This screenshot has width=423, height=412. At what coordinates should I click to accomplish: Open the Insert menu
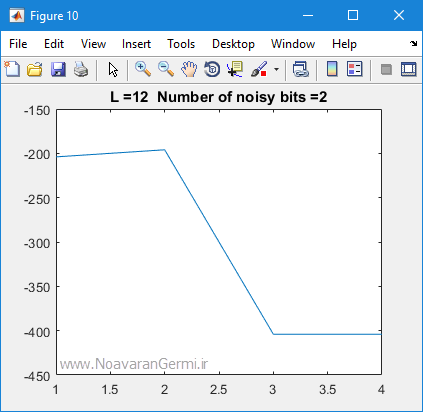(136, 44)
